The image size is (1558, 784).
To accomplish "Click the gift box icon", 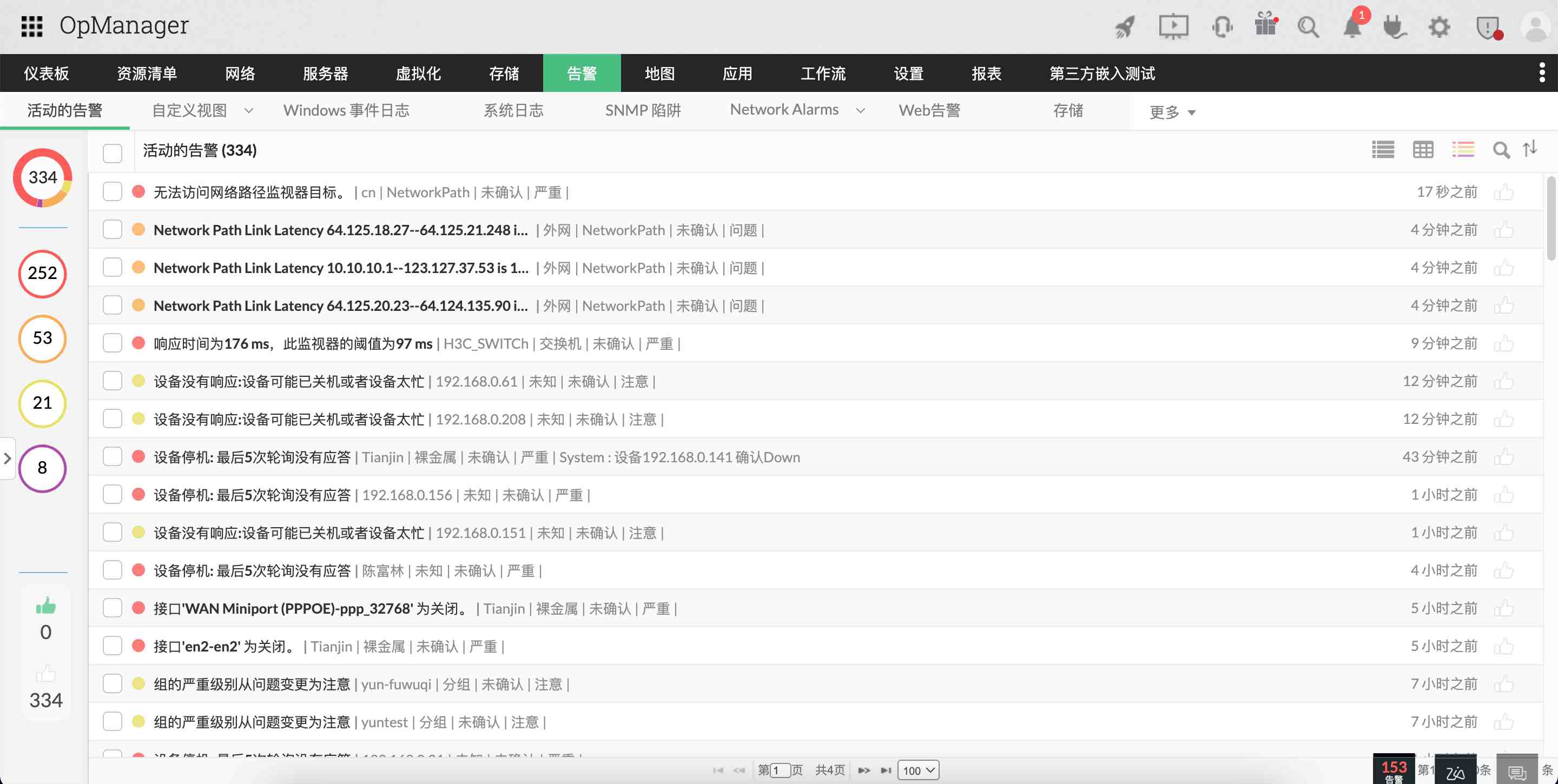I will point(1265,25).
